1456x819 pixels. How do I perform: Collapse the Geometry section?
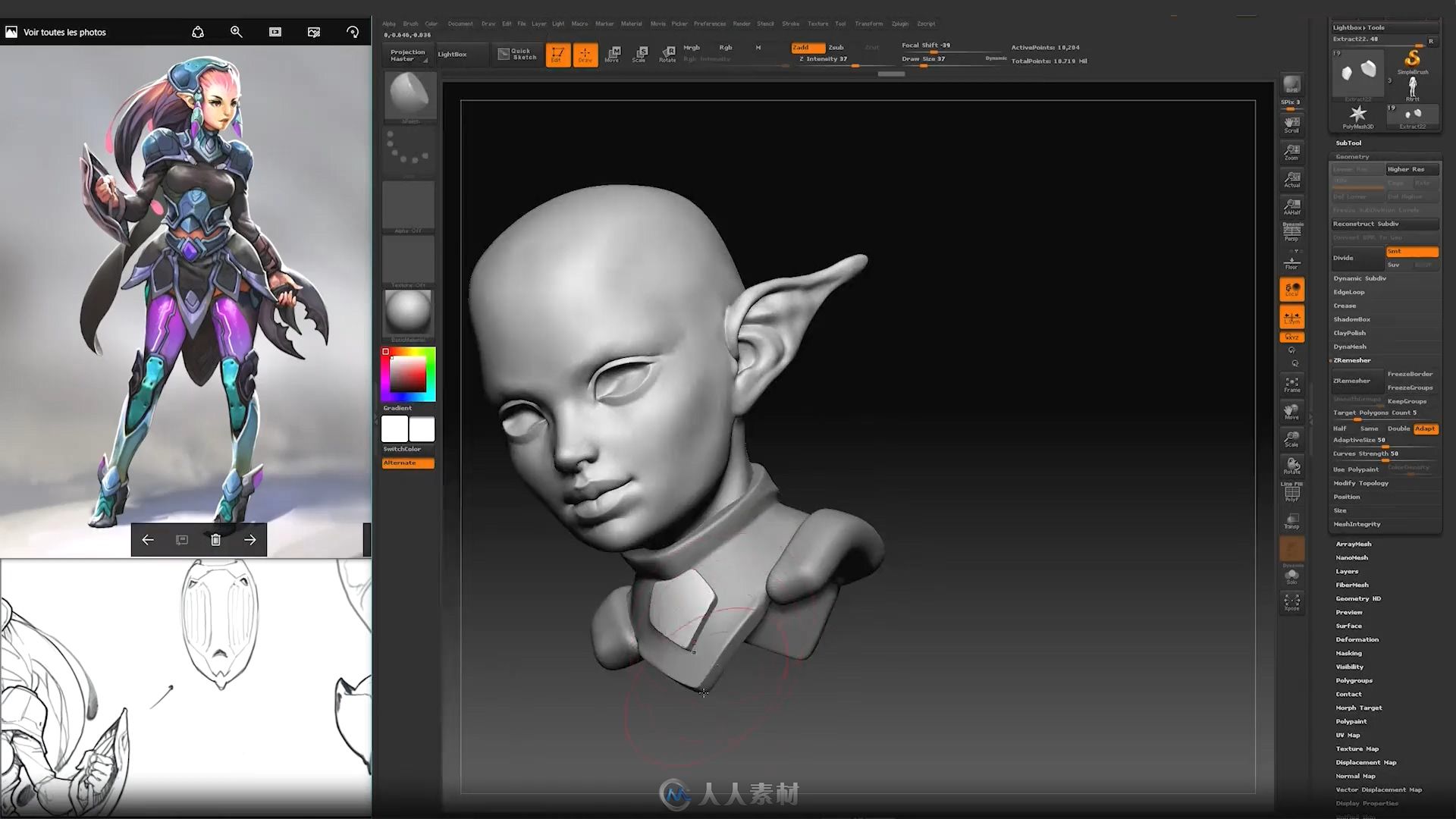[x=1352, y=156]
